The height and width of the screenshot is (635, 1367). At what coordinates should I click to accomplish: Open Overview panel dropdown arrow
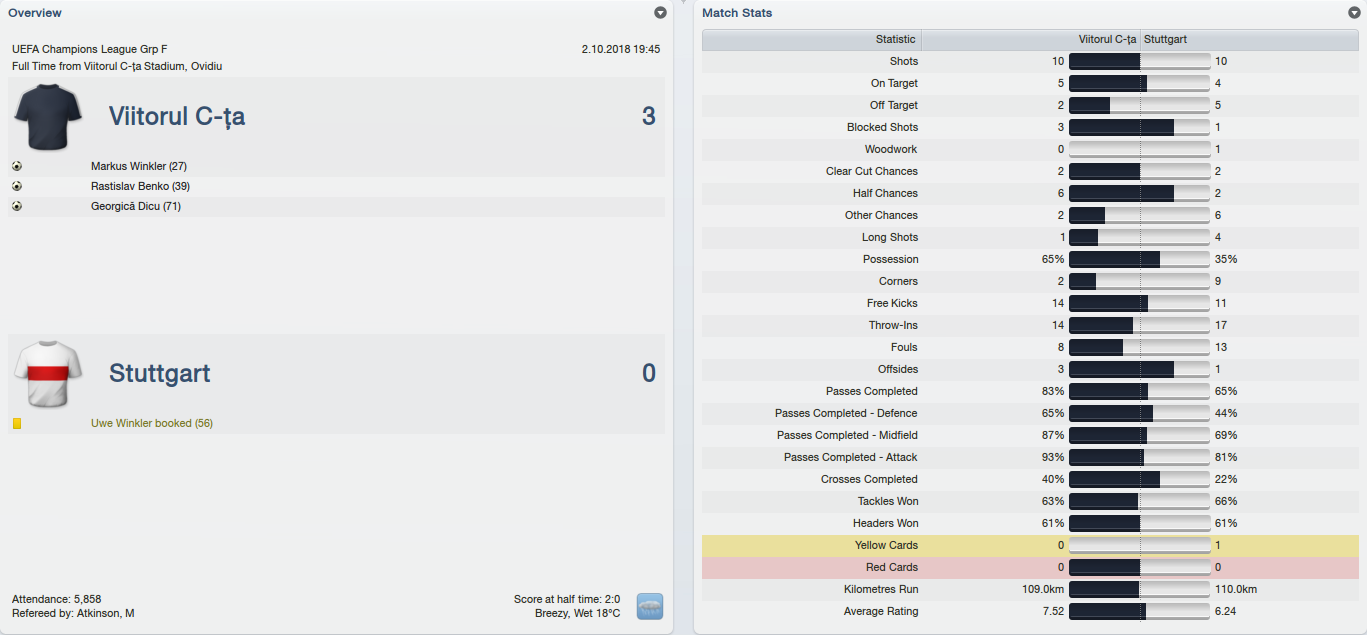(660, 13)
